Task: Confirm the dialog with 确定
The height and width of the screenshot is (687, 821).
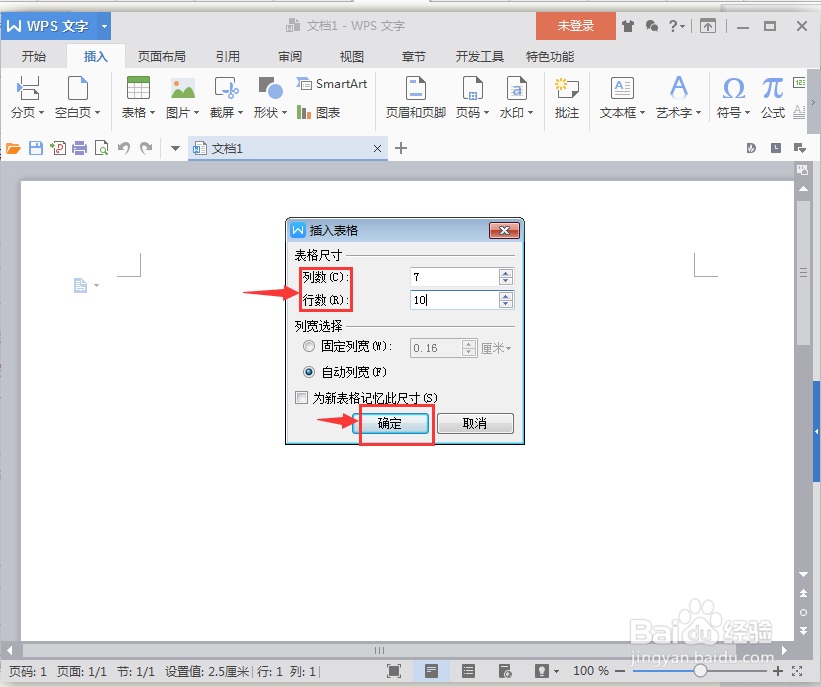Action: [x=390, y=423]
